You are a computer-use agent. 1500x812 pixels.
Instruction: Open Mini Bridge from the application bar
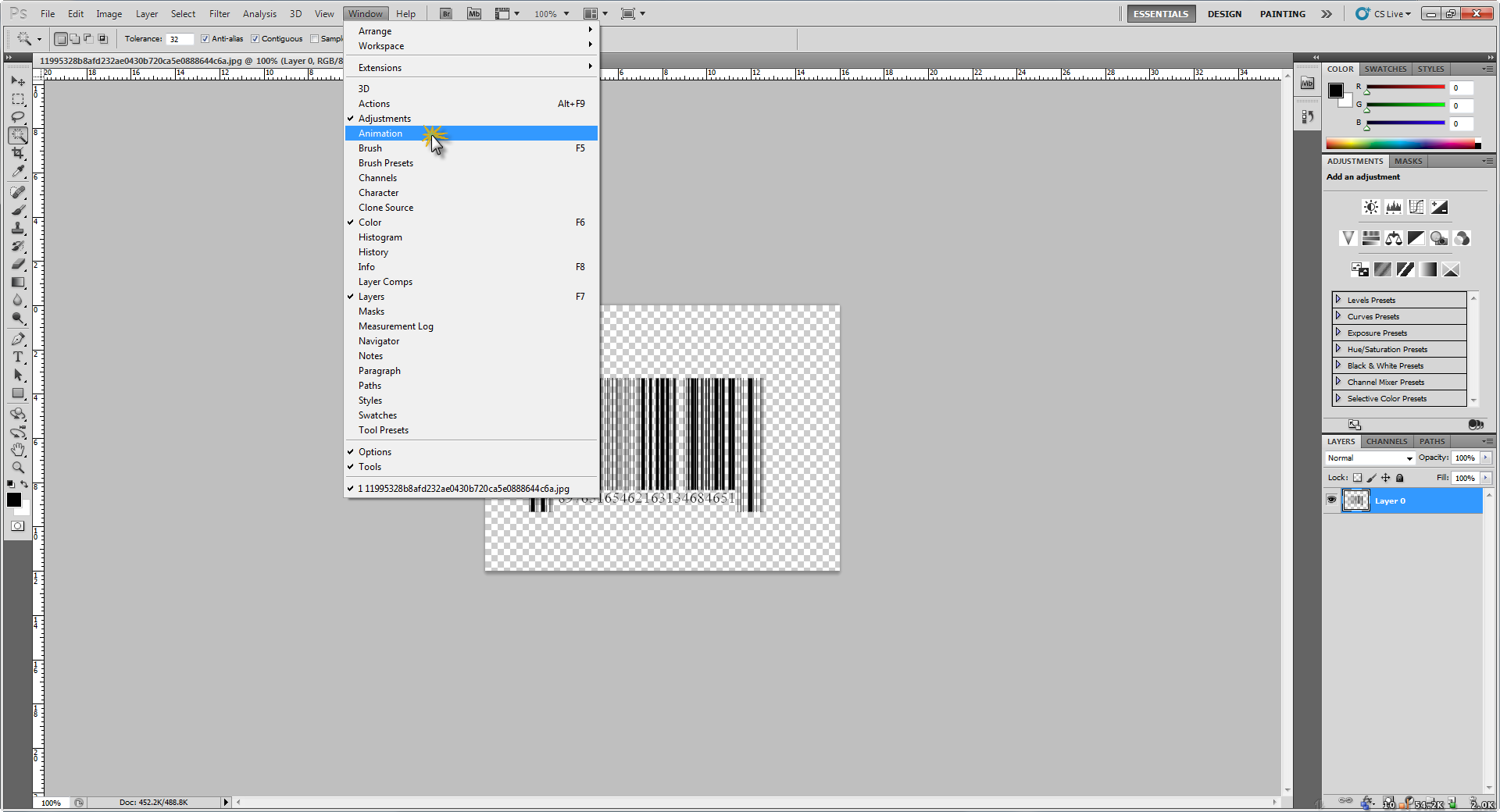pos(474,14)
